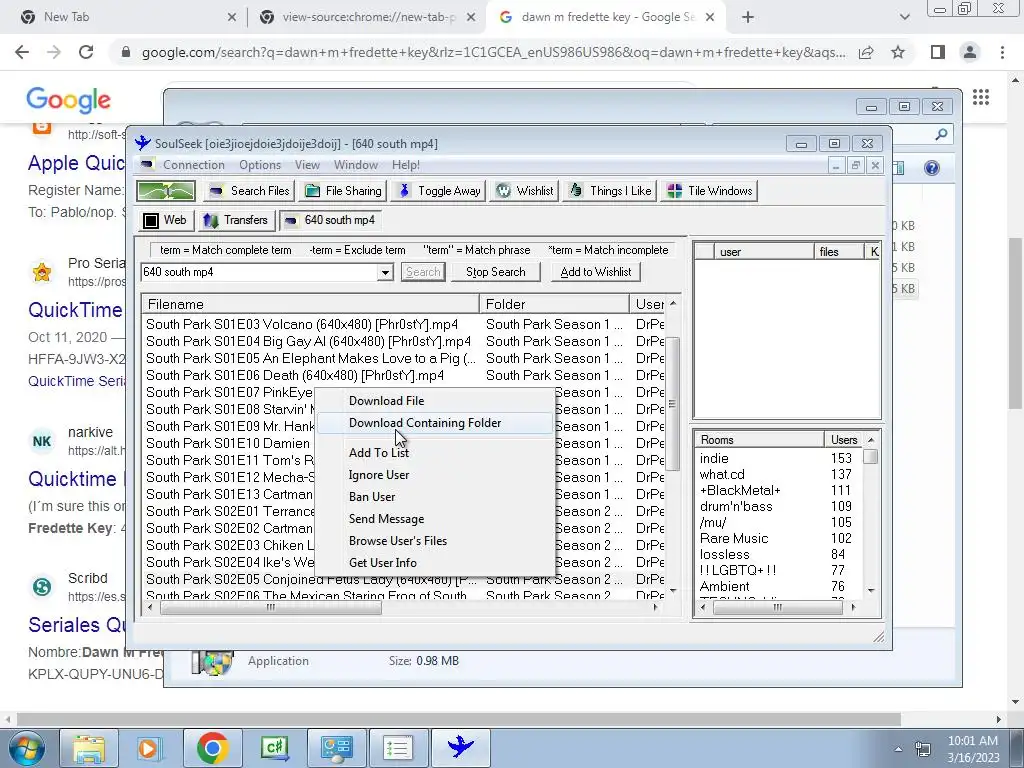
Task: Select Add To List menu entry
Action: coord(434,453)
